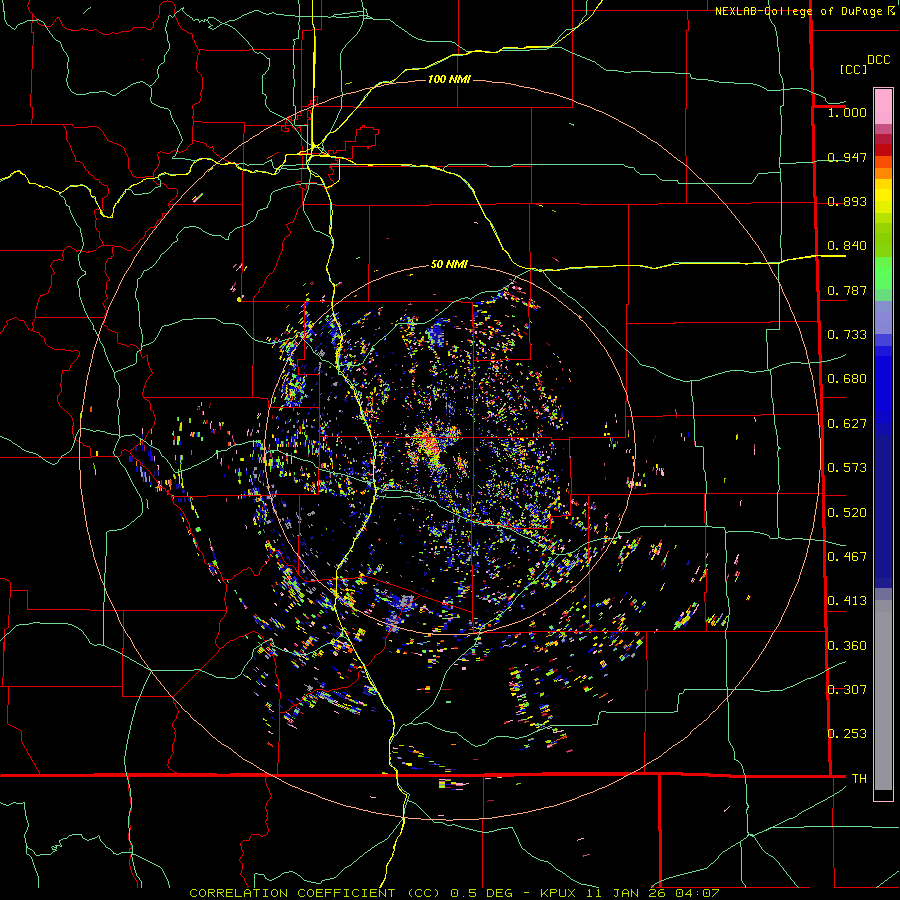Click the 1.000 scale value

tap(847, 112)
